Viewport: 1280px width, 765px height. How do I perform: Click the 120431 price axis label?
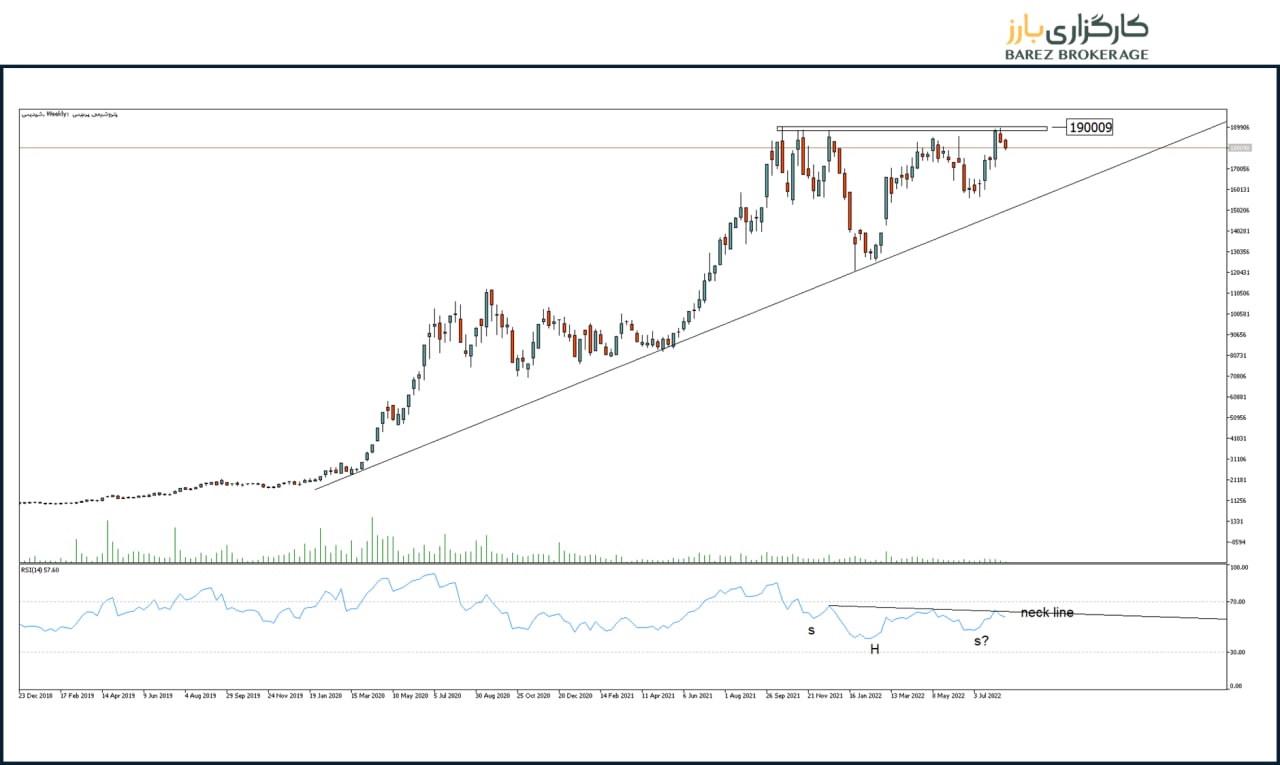pyautogui.click(x=1239, y=273)
